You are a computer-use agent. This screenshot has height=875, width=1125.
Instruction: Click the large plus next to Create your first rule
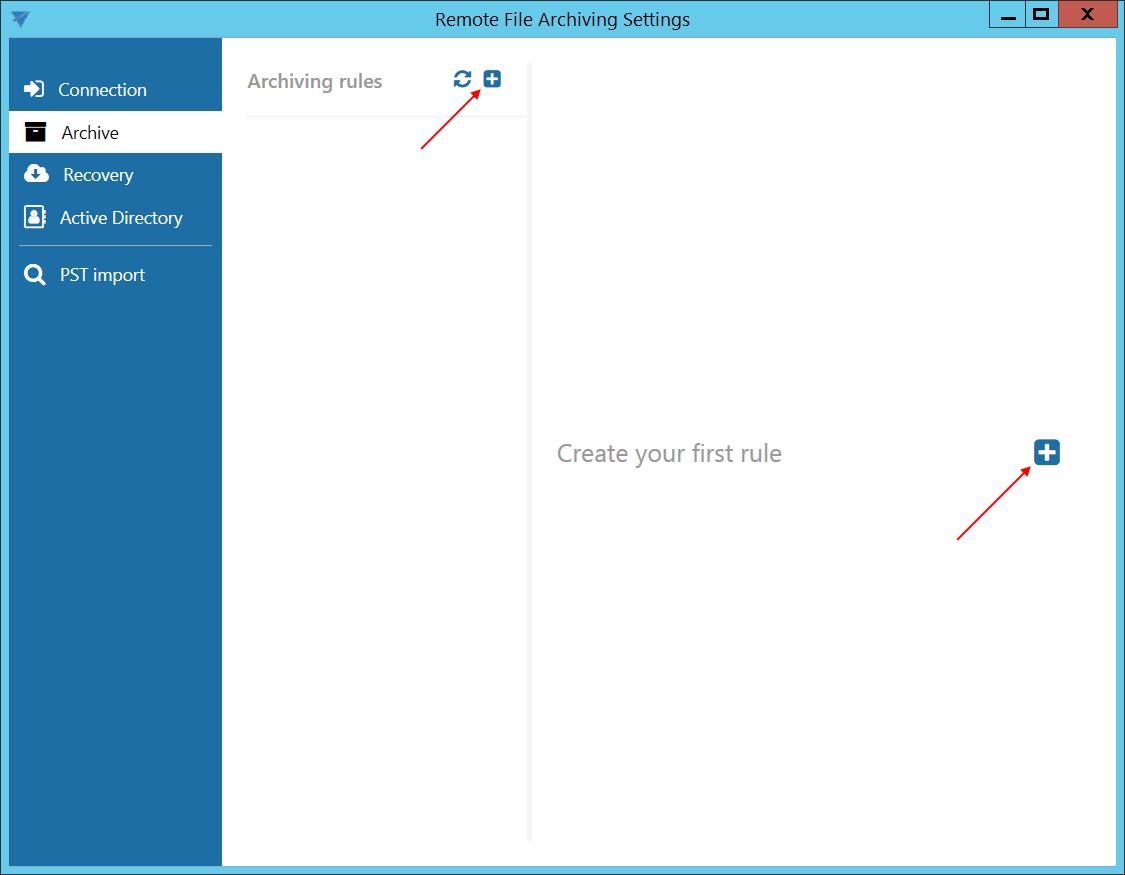1046,453
